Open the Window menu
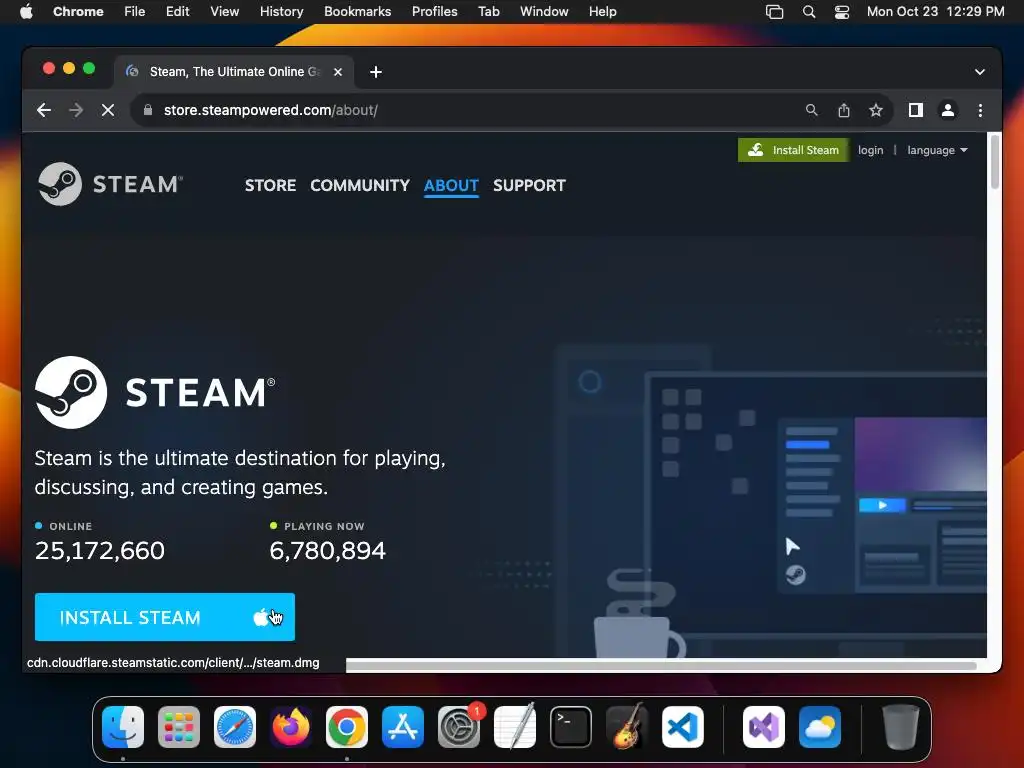This screenshot has width=1024, height=768. click(544, 12)
